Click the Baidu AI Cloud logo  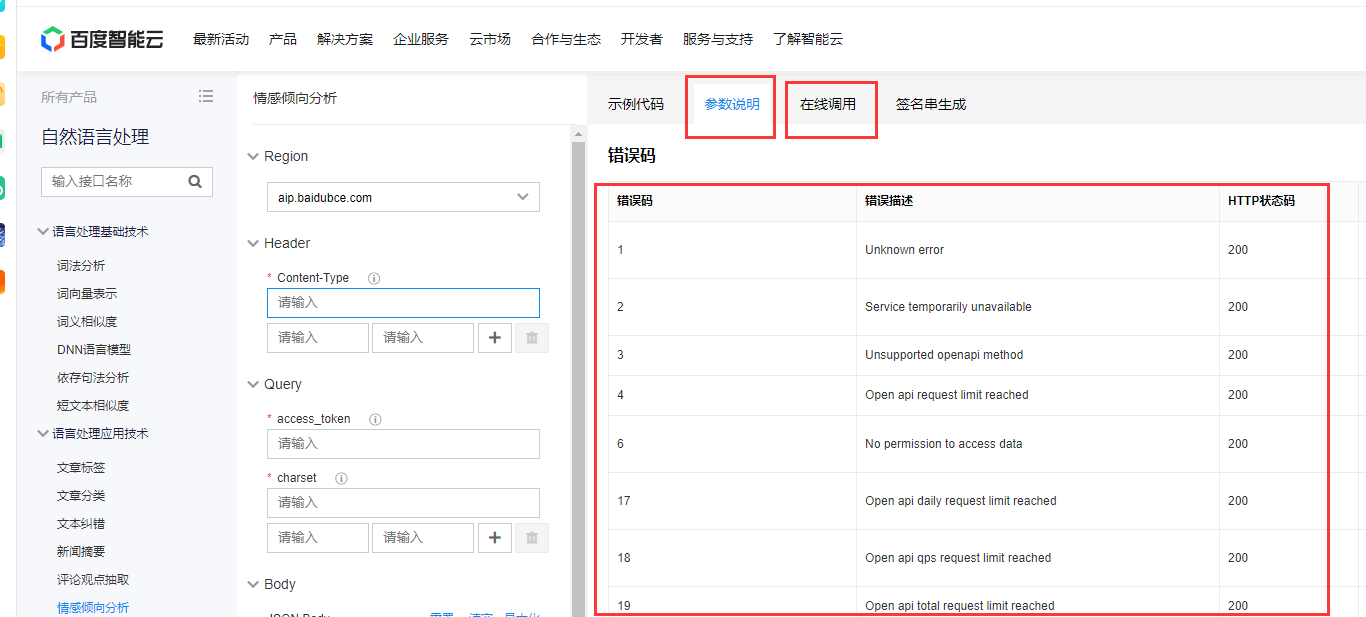click(x=101, y=39)
